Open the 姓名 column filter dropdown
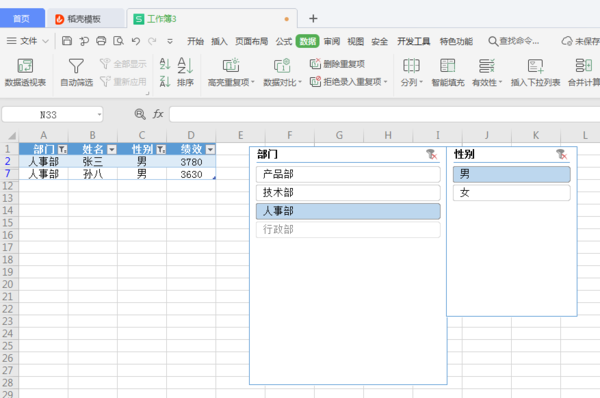This screenshot has width=600, height=398. (x=112, y=150)
